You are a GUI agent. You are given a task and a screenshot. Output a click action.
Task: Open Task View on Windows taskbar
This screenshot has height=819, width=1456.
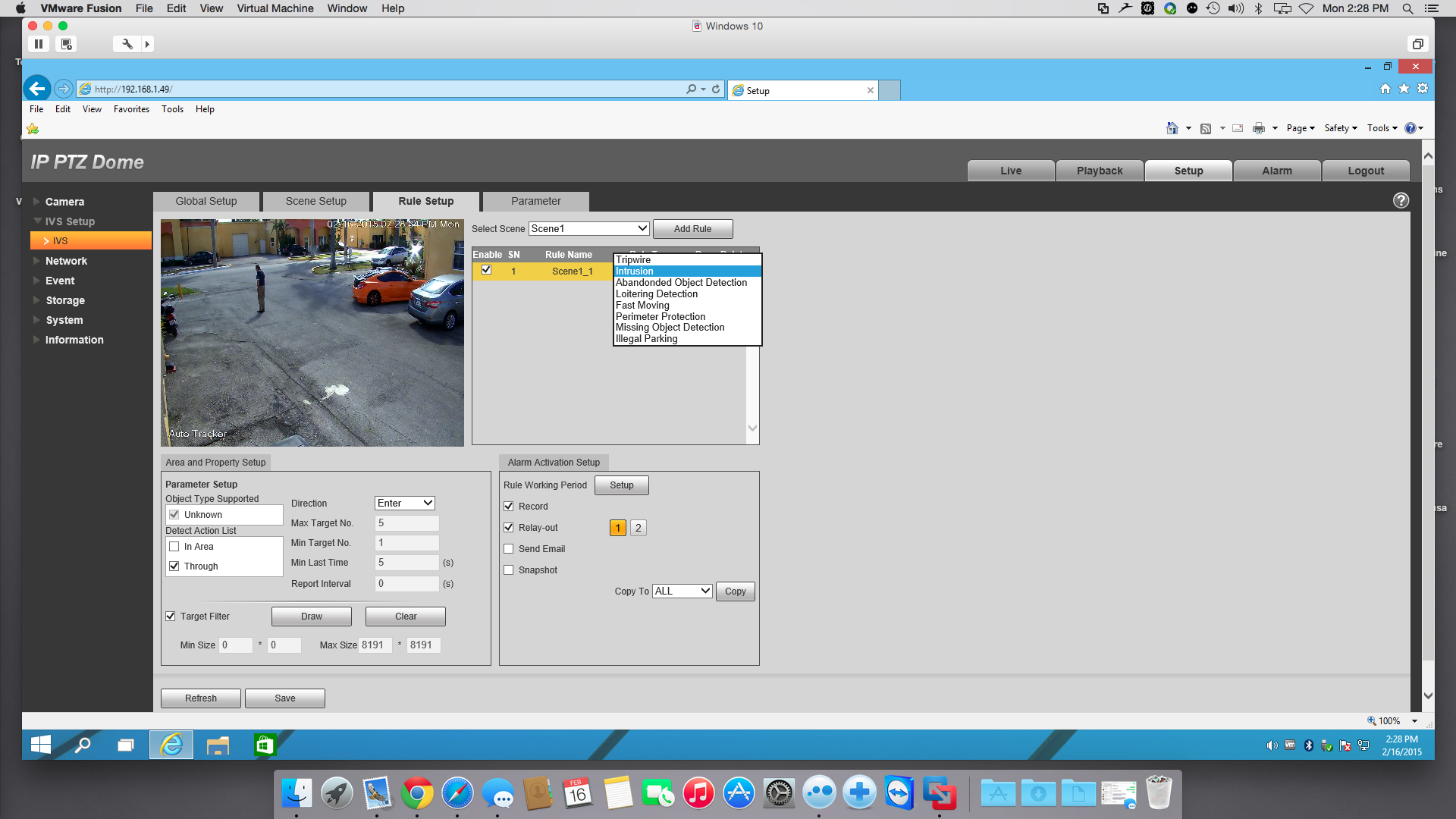click(126, 745)
